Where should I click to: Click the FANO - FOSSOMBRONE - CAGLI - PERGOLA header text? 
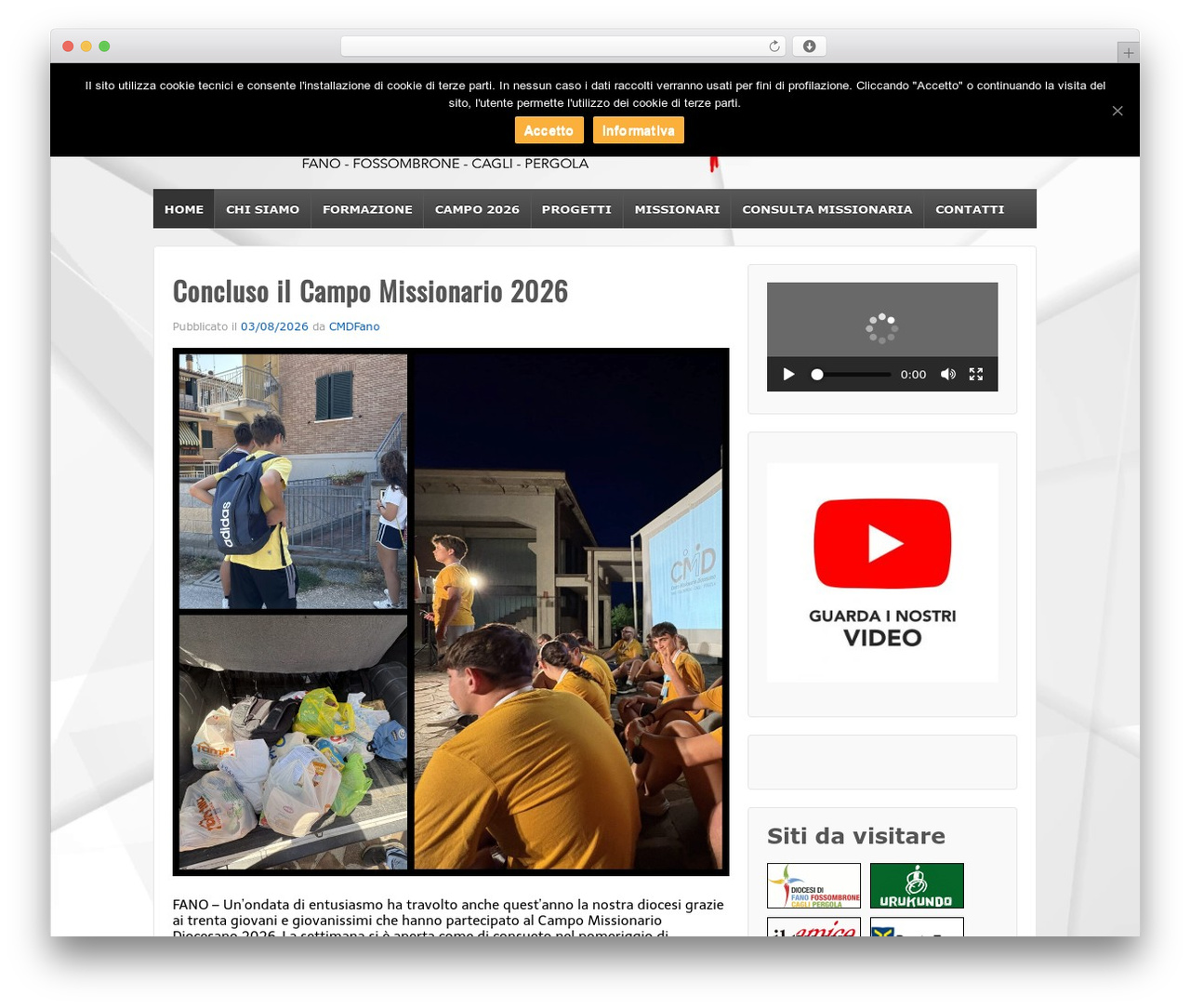[x=445, y=164]
